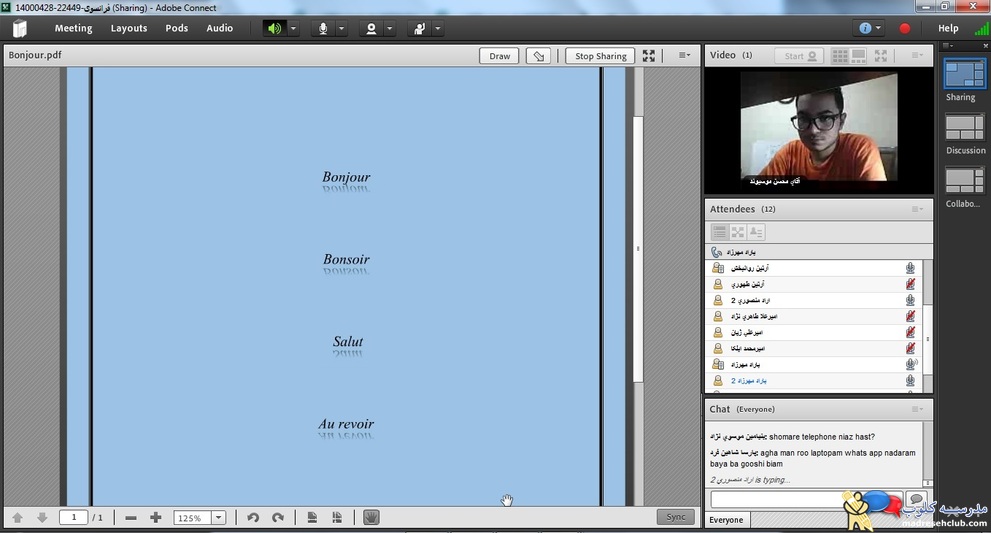The height and width of the screenshot is (533, 991).
Task: Open the Attendees pod options menu
Action: [x=917, y=209]
